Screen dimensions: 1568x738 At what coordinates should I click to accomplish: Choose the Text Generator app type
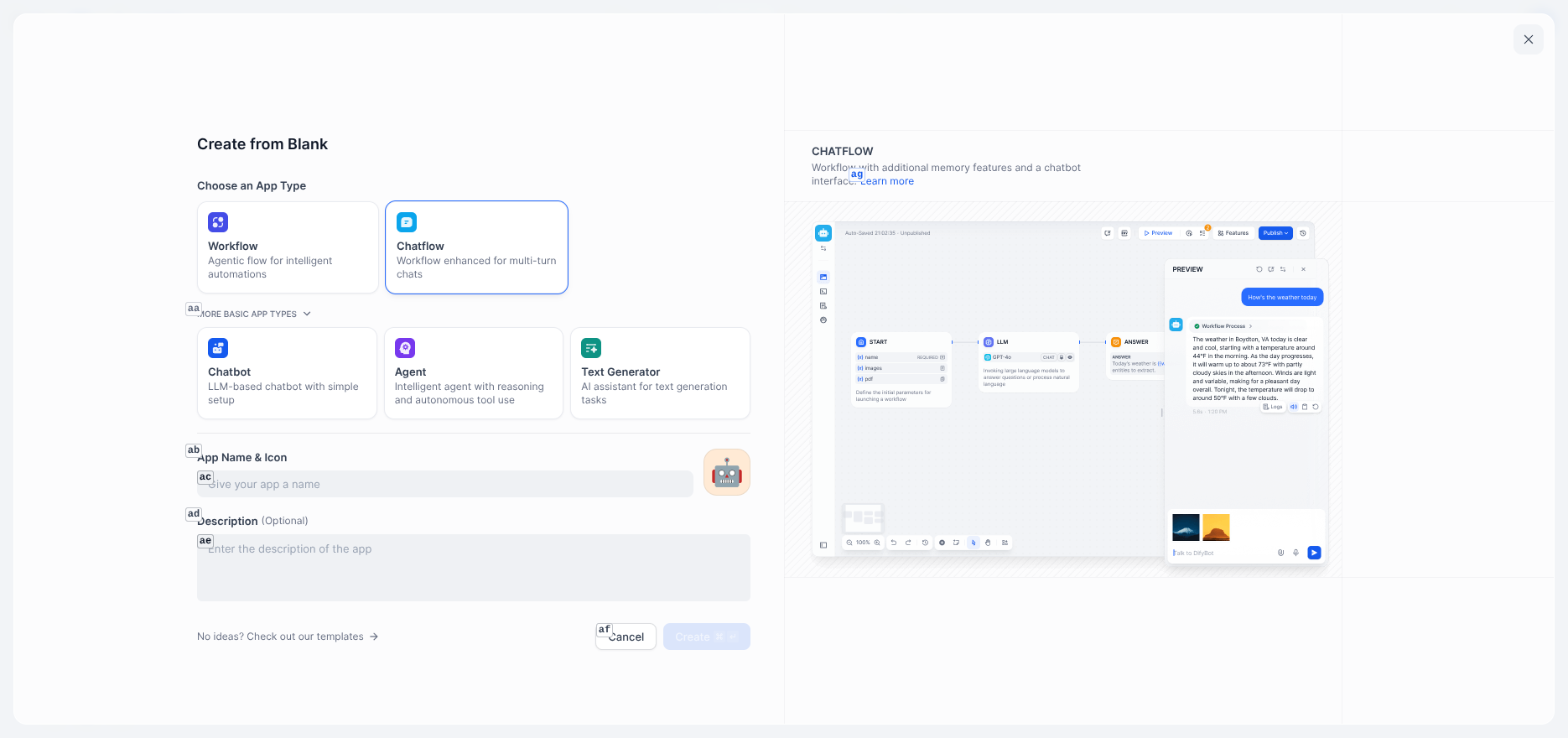point(660,373)
